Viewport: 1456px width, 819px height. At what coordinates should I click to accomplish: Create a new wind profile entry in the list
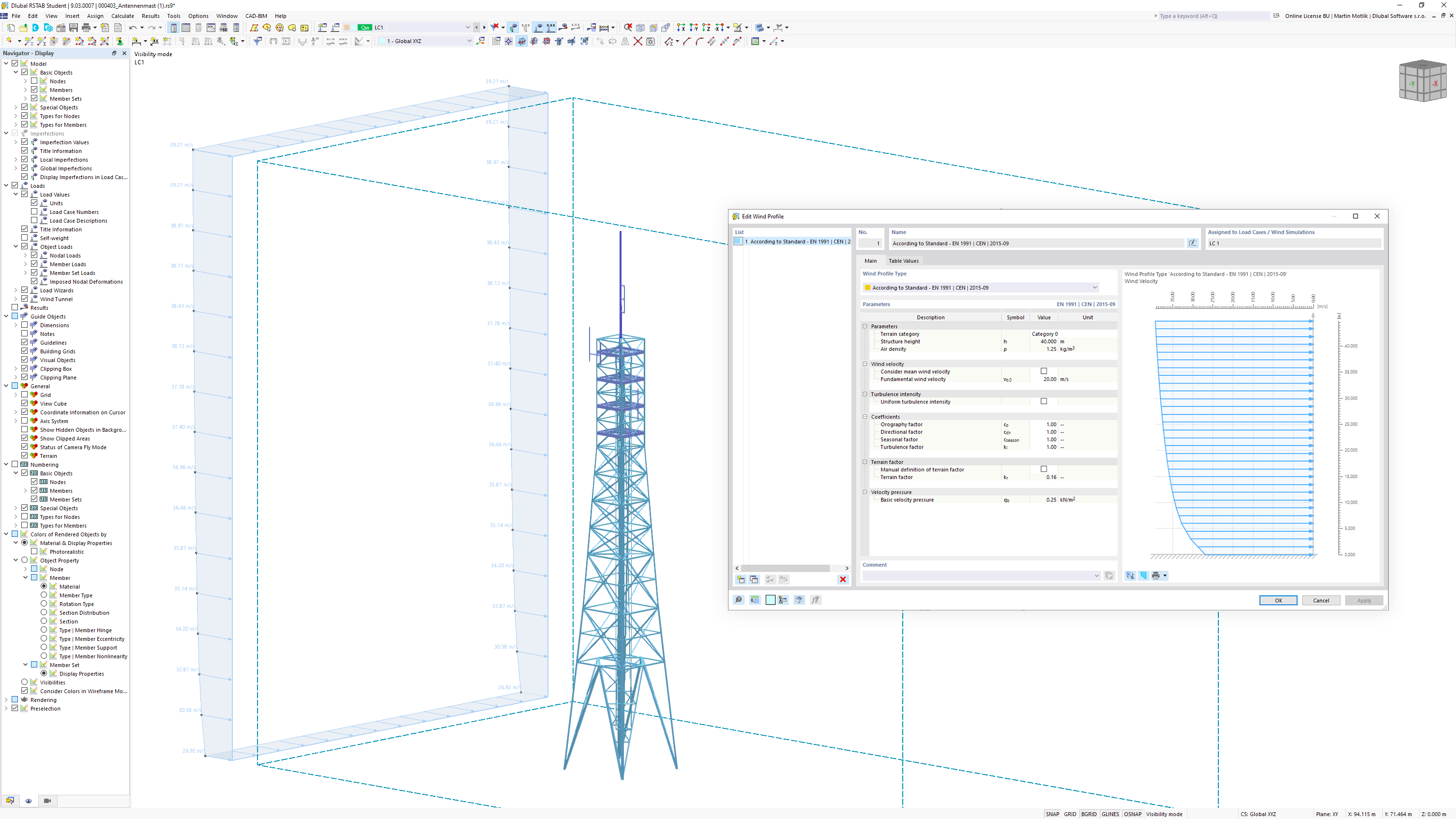click(741, 579)
